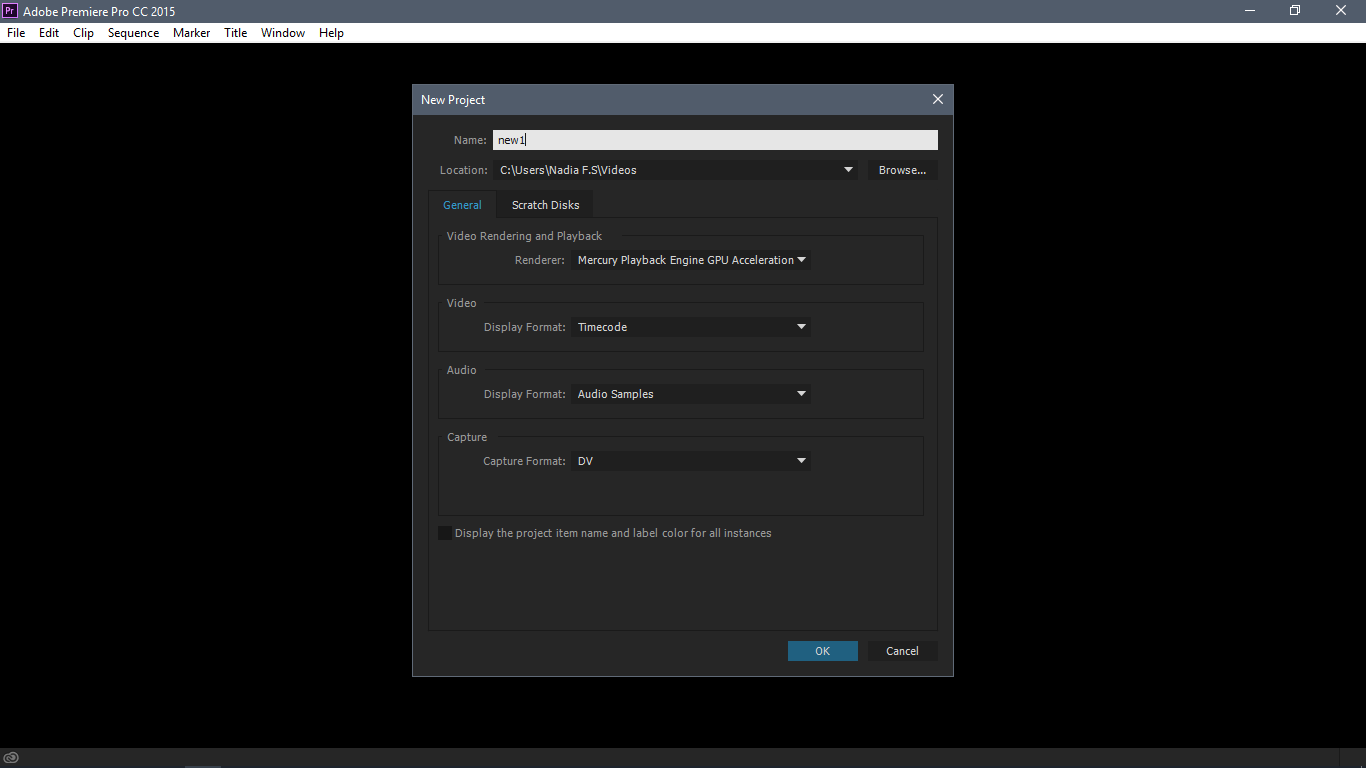
Task: Close the Adobe Premiere Pro window
Action: (x=1342, y=11)
